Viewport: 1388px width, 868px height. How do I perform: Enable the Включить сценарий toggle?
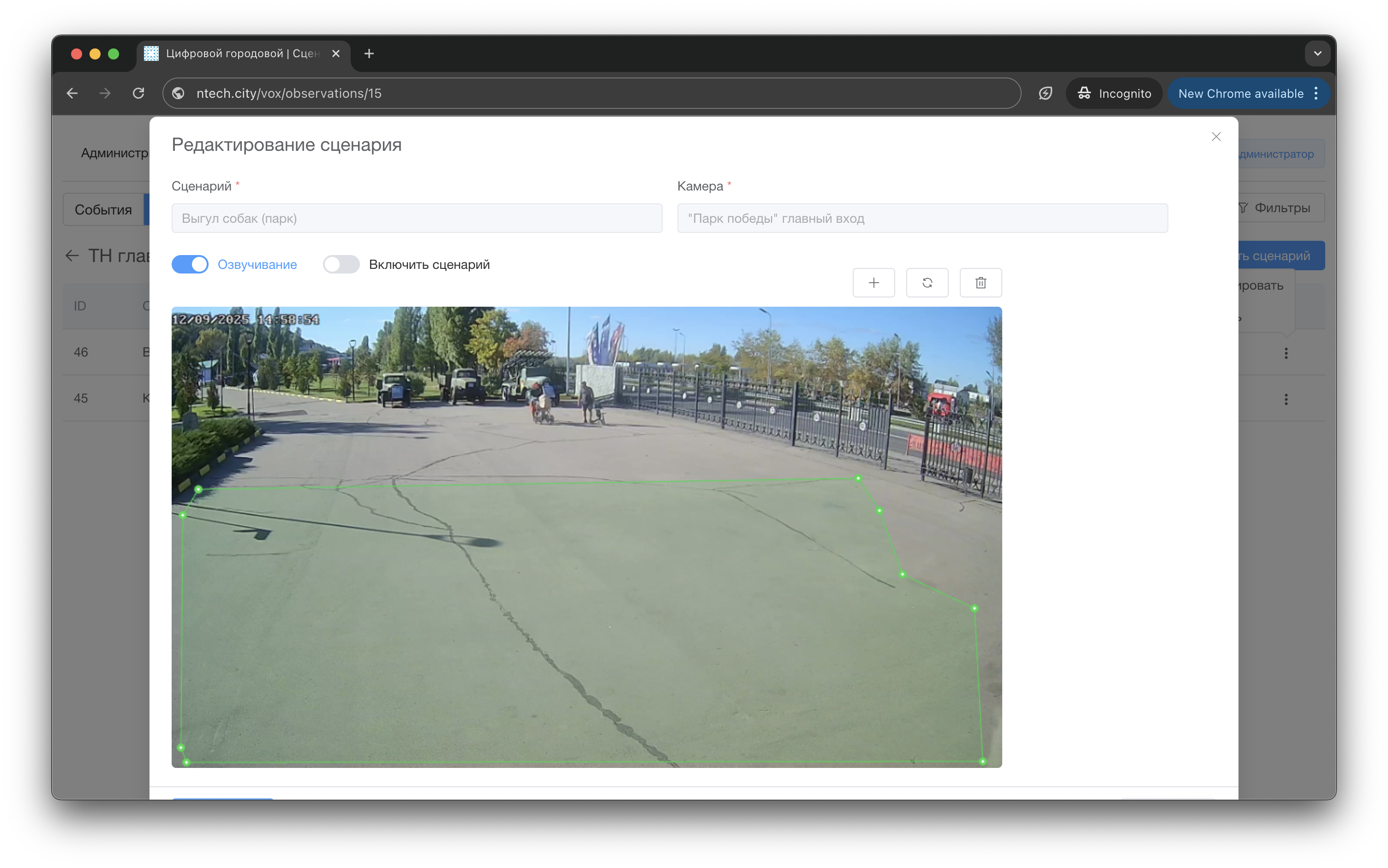(x=341, y=265)
